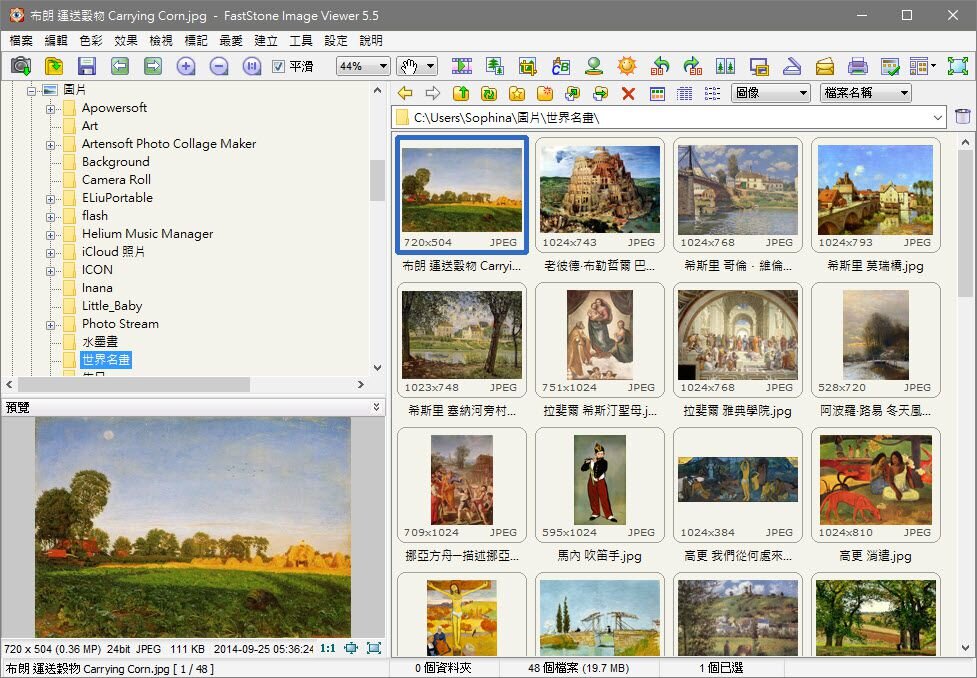This screenshot has height=678, width=977.
Task: Go up one folder level with the up arrow icon
Action: point(461,93)
